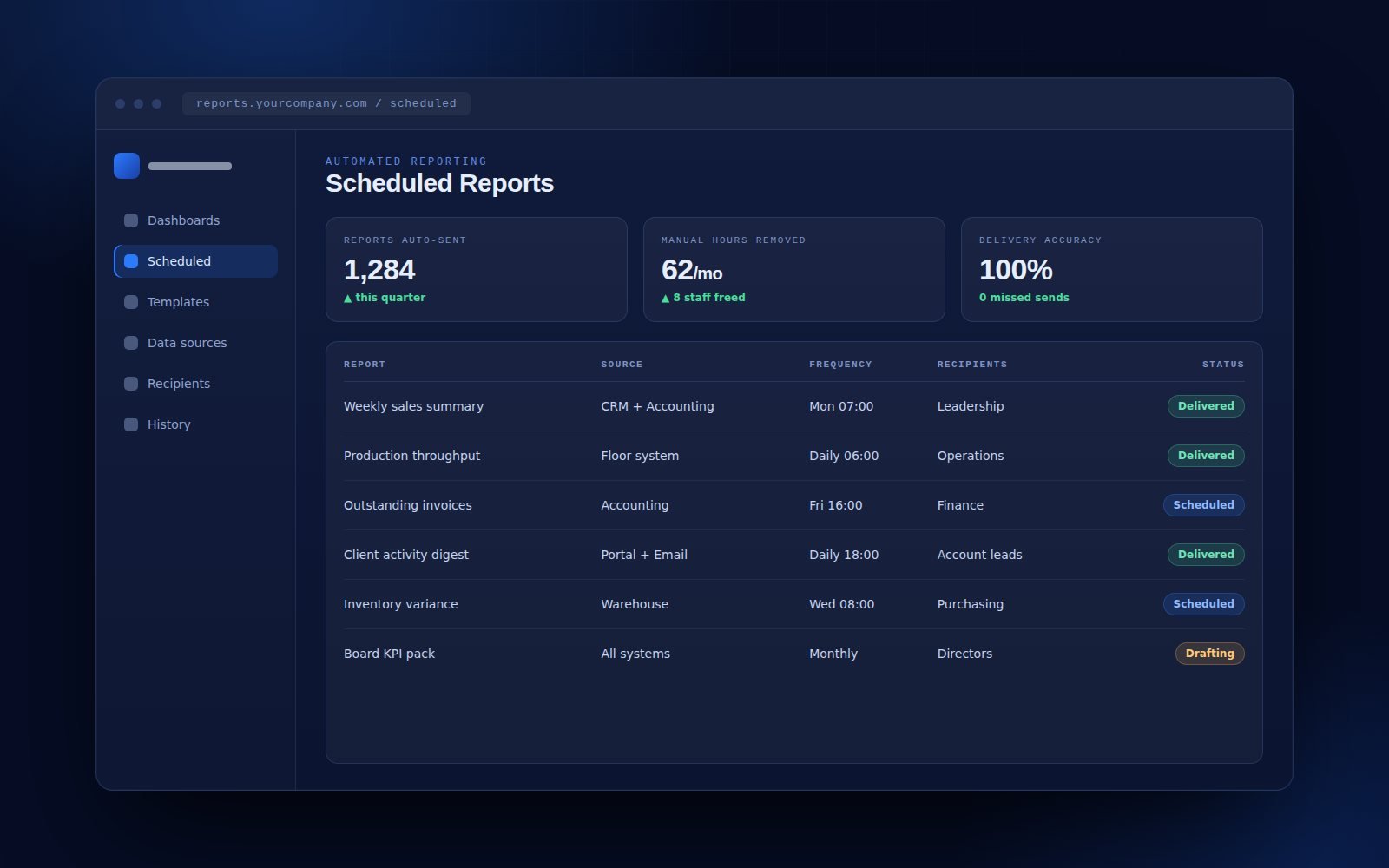Viewport: 1389px width, 868px height.
Task: Click the Scheduled sidebar icon
Action: [x=131, y=261]
